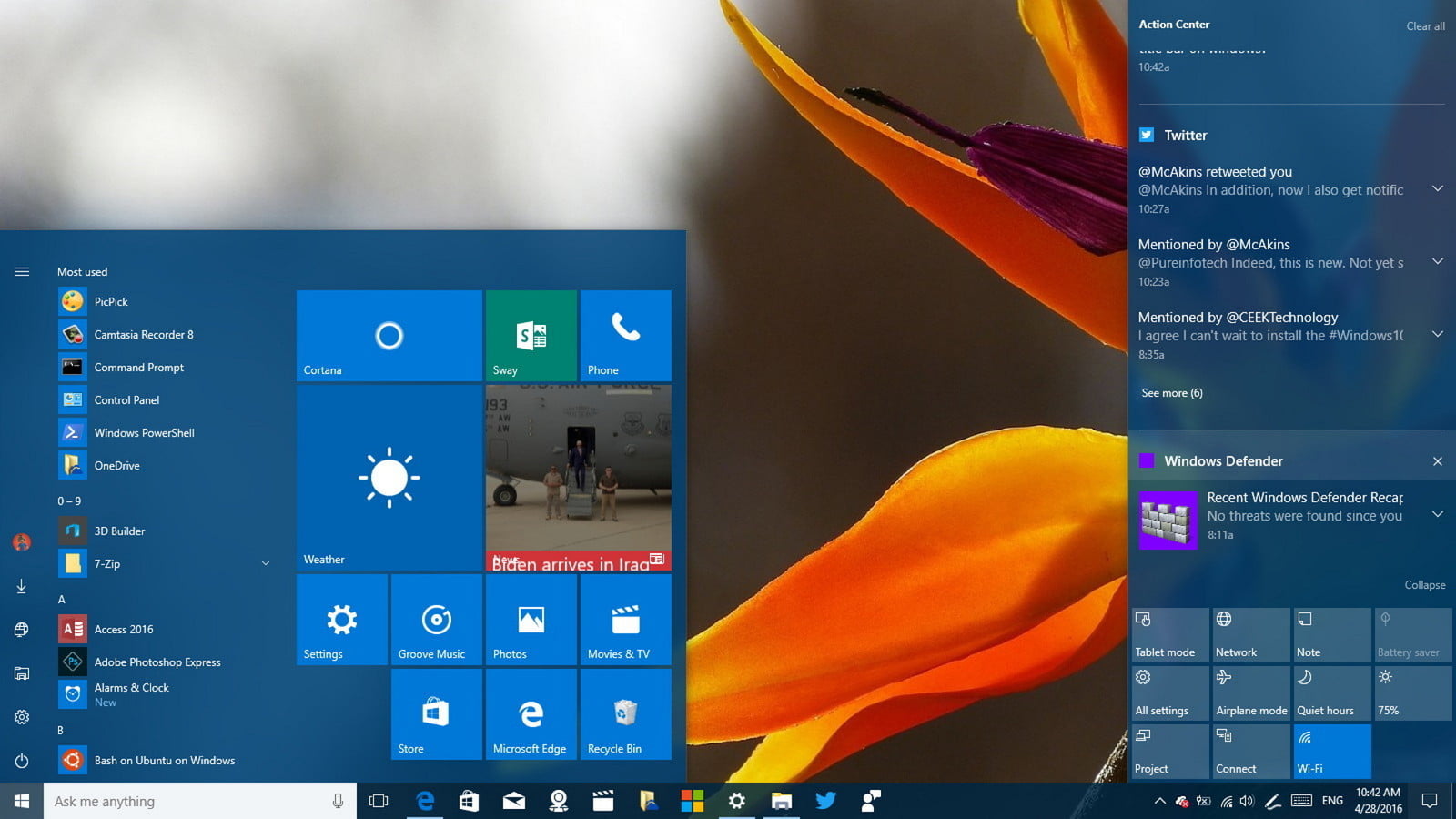Open the Movies & TV tile
The width and height of the screenshot is (1456, 819).
pyautogui.click(x=626, y=620)
